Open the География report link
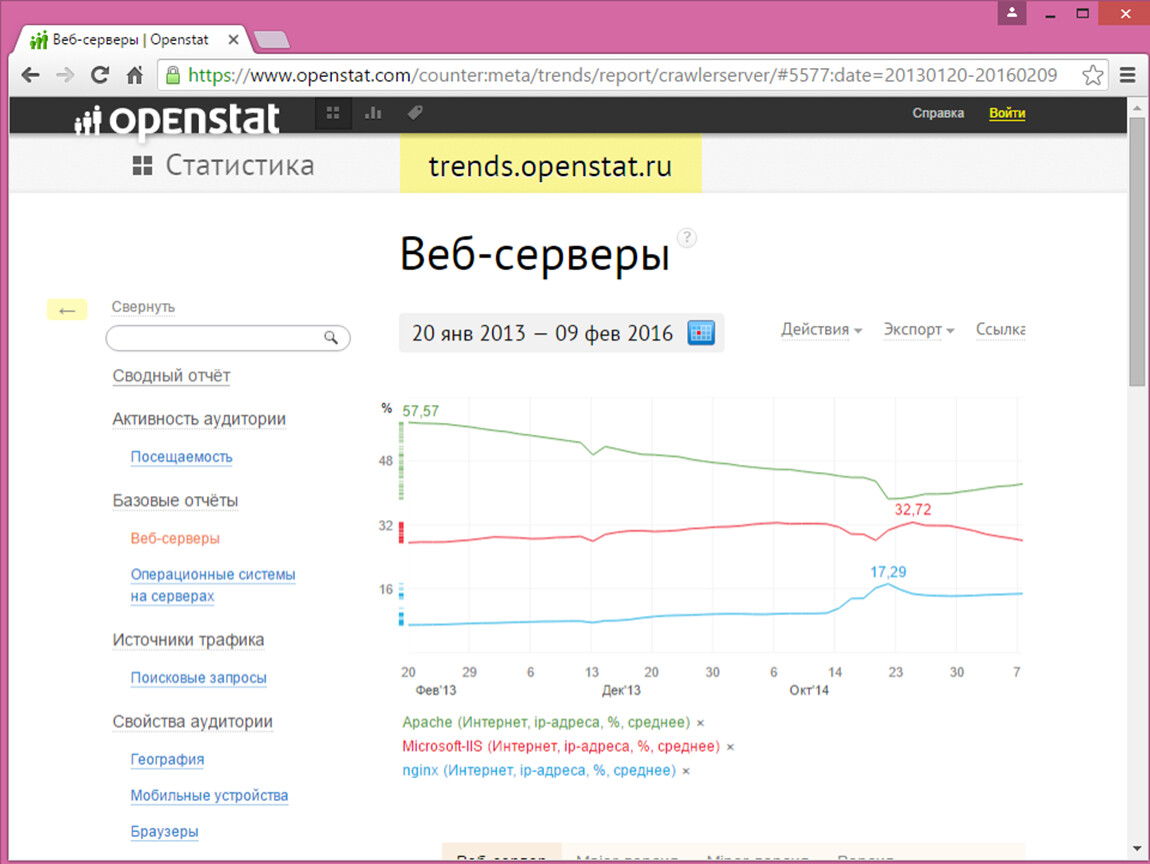The height and width of the screenshot is (864, 1150). (167, 759)
